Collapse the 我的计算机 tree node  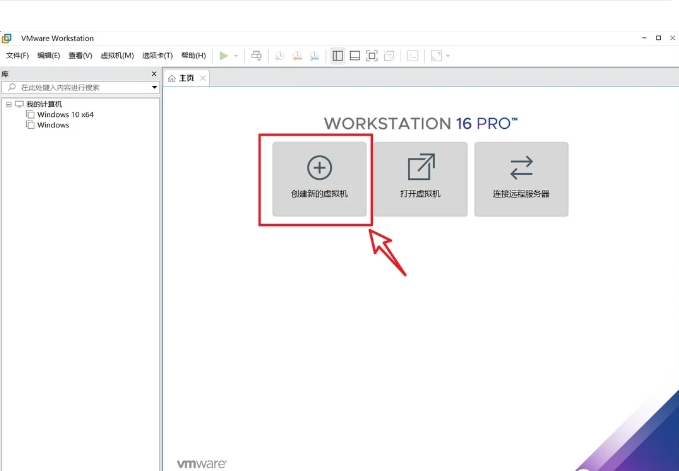pos(9,104)
